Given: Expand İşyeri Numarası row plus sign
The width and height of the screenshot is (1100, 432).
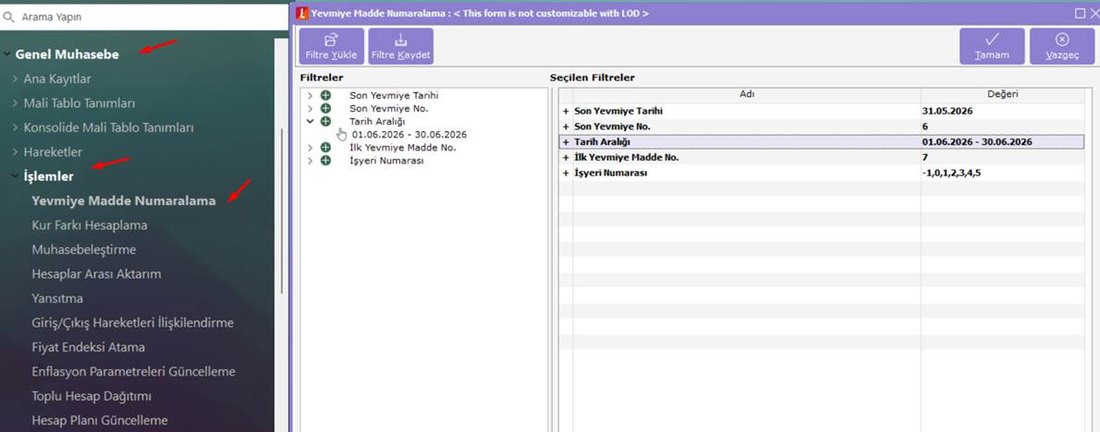Looking at the screenshot, I should click(565, 173).
